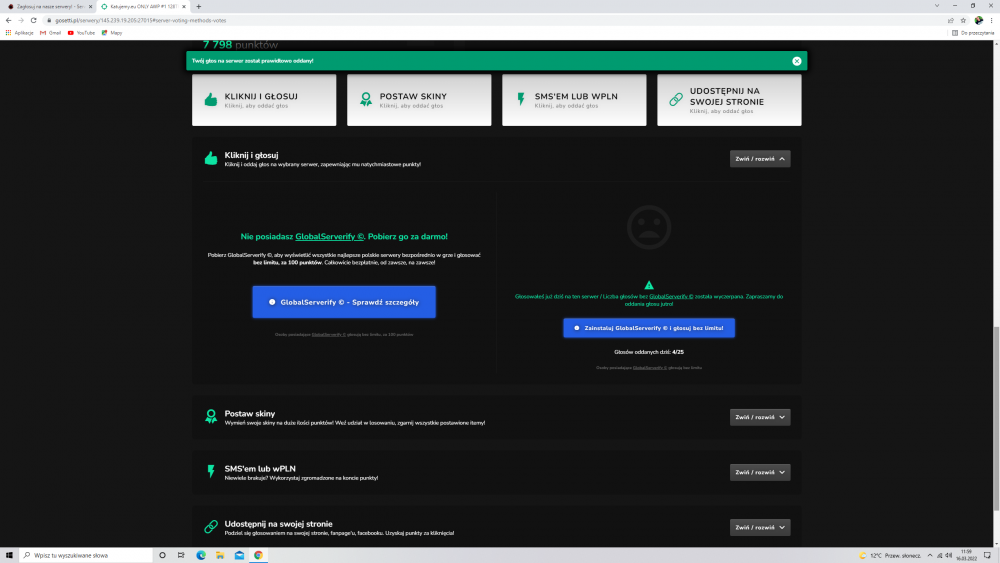Open the volume icon in the system tray
The width and height of the screenshot is (1000, 563).
click(x=949, y=555)
